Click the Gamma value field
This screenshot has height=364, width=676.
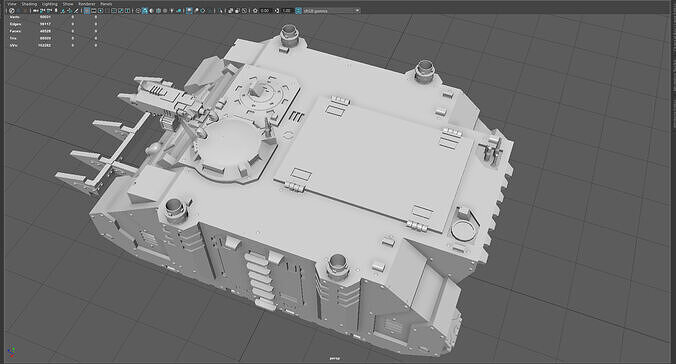[286, 11]
